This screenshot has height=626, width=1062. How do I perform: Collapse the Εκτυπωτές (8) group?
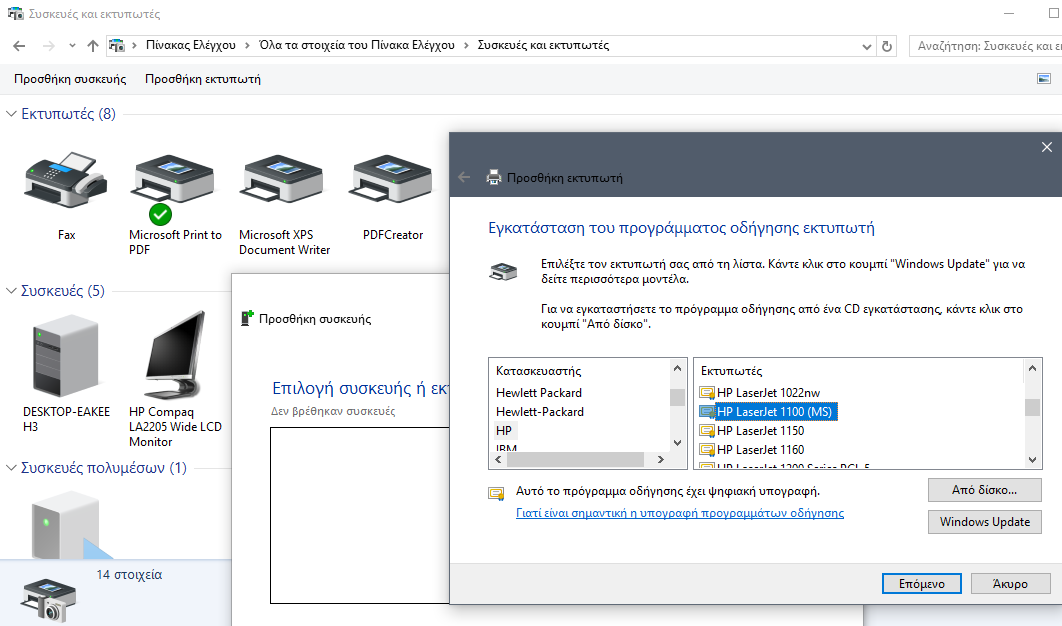point(12,114)
